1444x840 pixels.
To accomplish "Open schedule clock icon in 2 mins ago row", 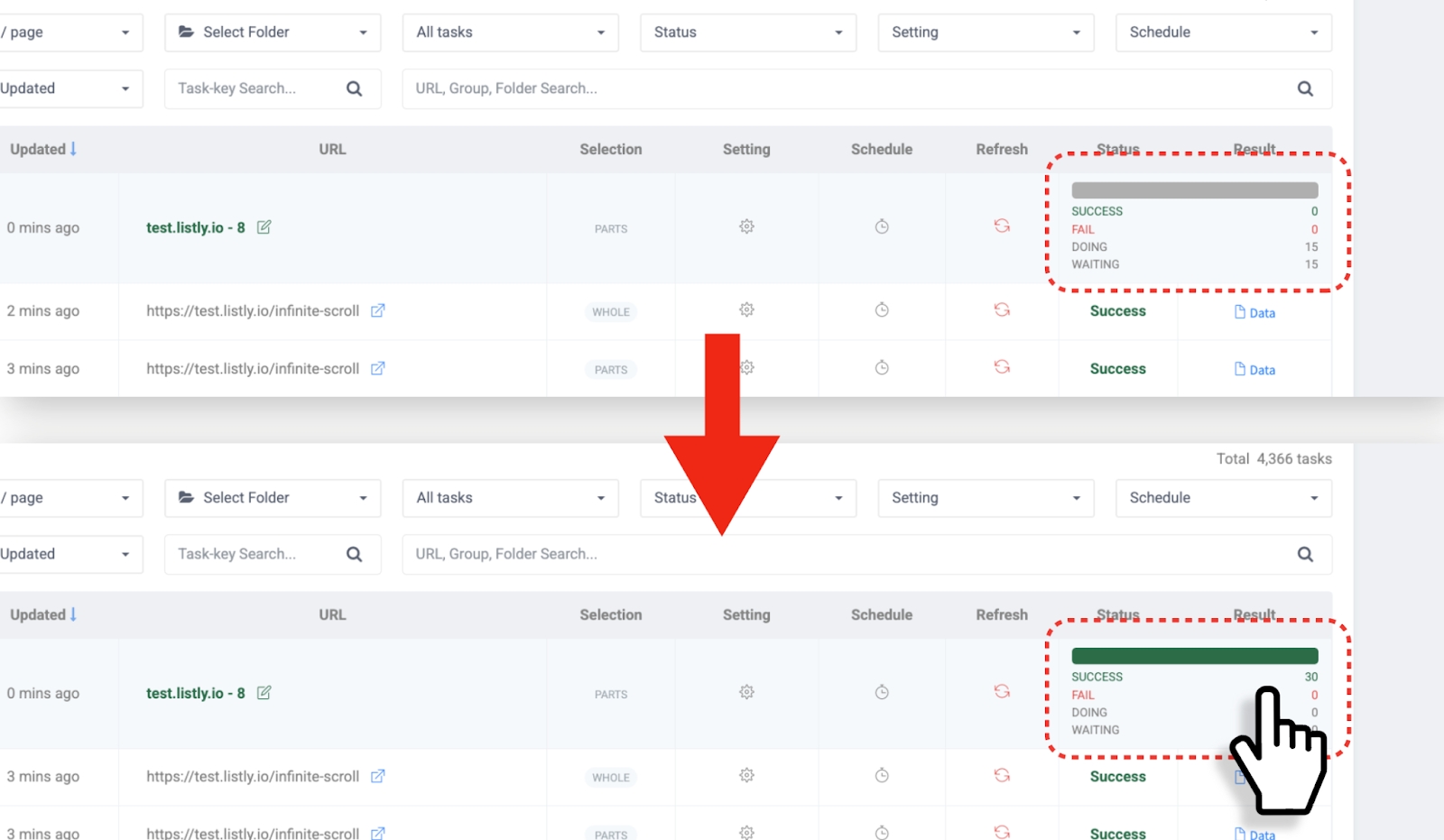I will 882,310.
